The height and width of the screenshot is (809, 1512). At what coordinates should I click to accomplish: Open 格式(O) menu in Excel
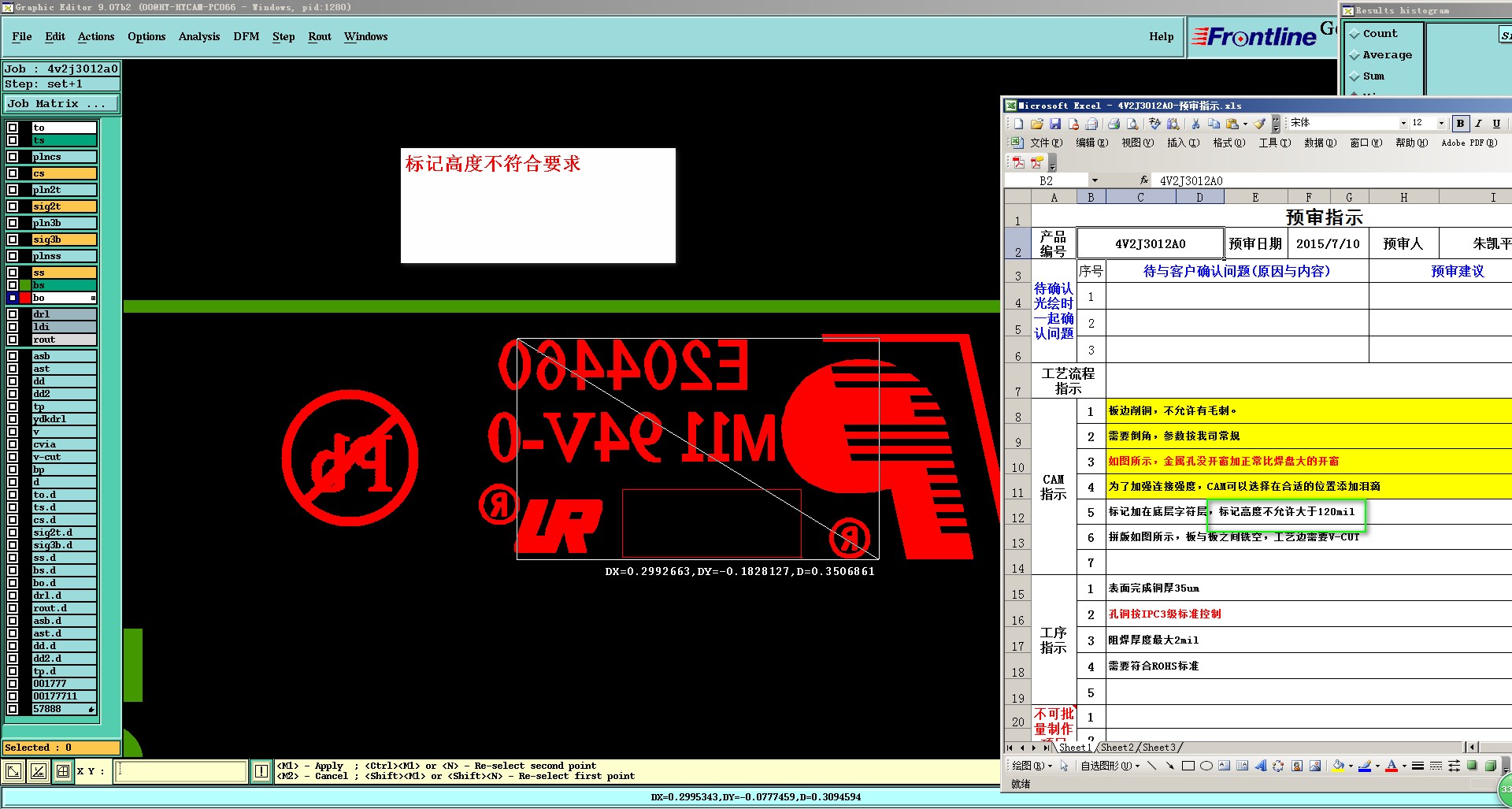[x=1228, y=143]
